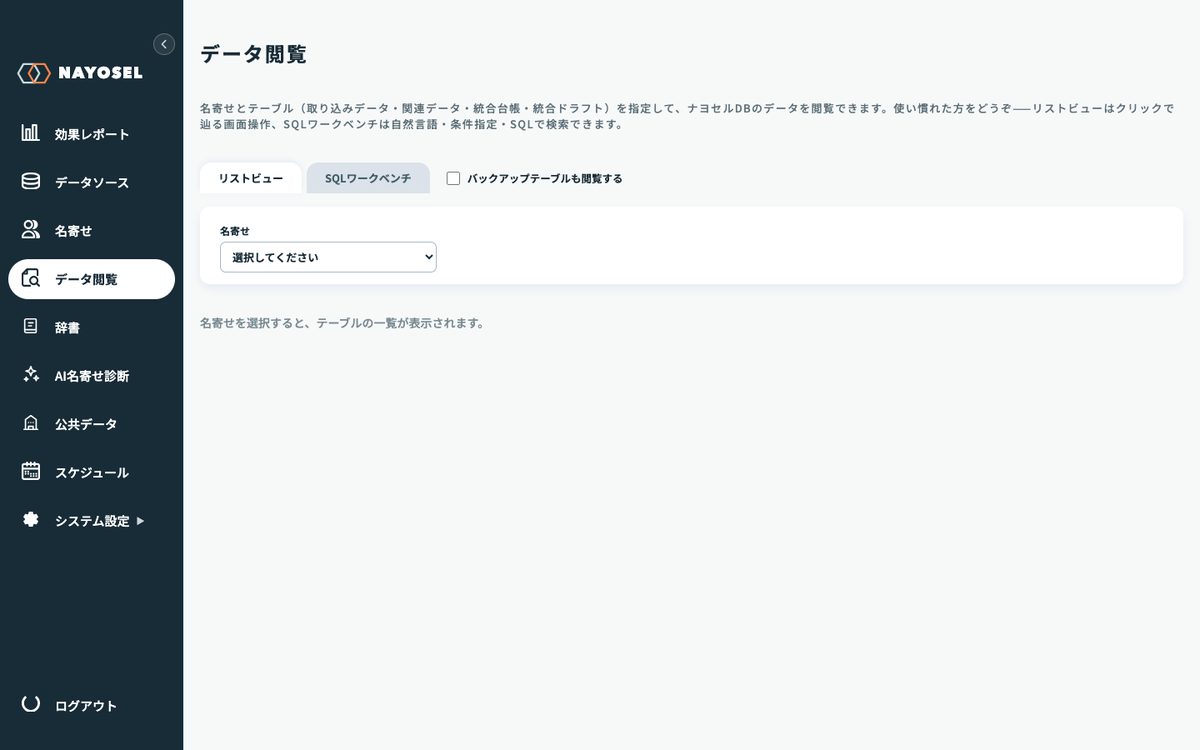The image size is (1200, 750).
Task: Click text 名寄せを選択すると、テーブルの一覧が表示されます。
Action: click(342, 324)
